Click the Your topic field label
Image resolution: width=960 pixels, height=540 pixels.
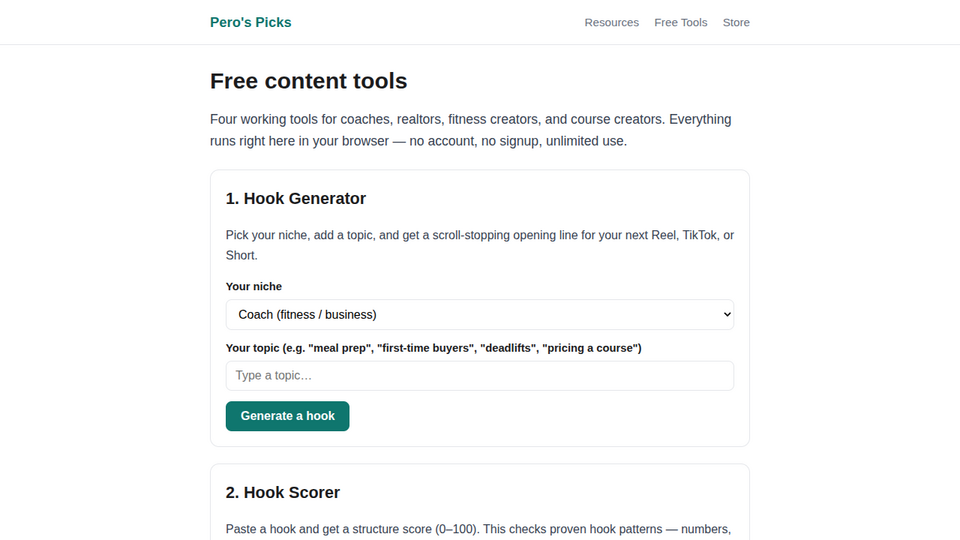pos(433,348)
